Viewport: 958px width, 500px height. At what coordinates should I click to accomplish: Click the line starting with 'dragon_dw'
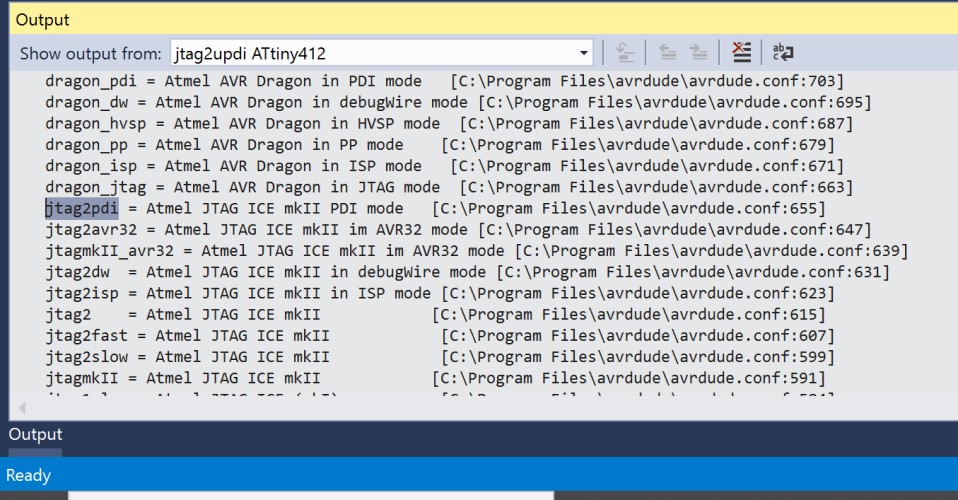[458, 103]
